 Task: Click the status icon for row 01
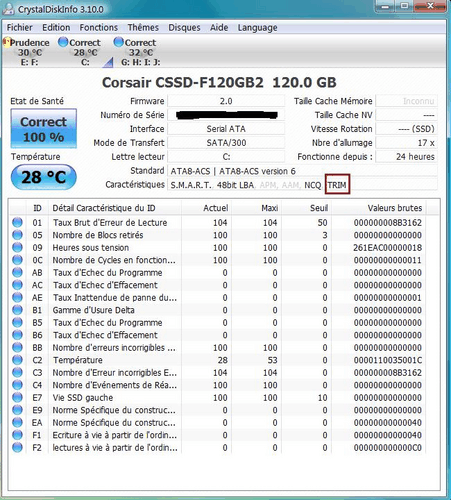[17, 222]
